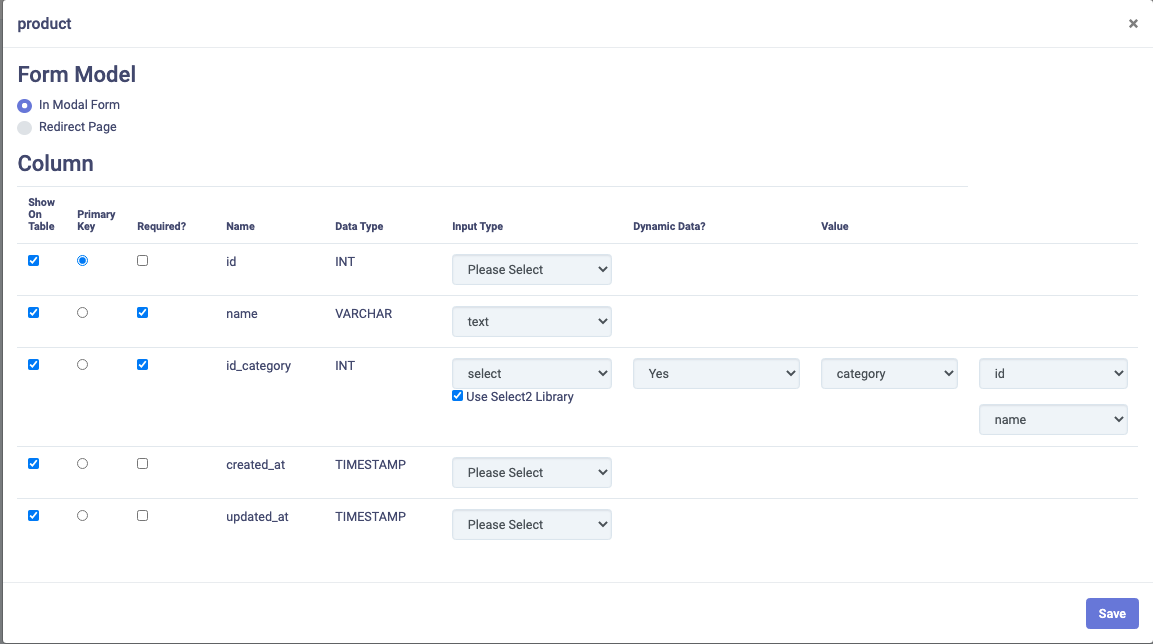Uncheck Show On Table for updated_at

click(x=33, y=514)
